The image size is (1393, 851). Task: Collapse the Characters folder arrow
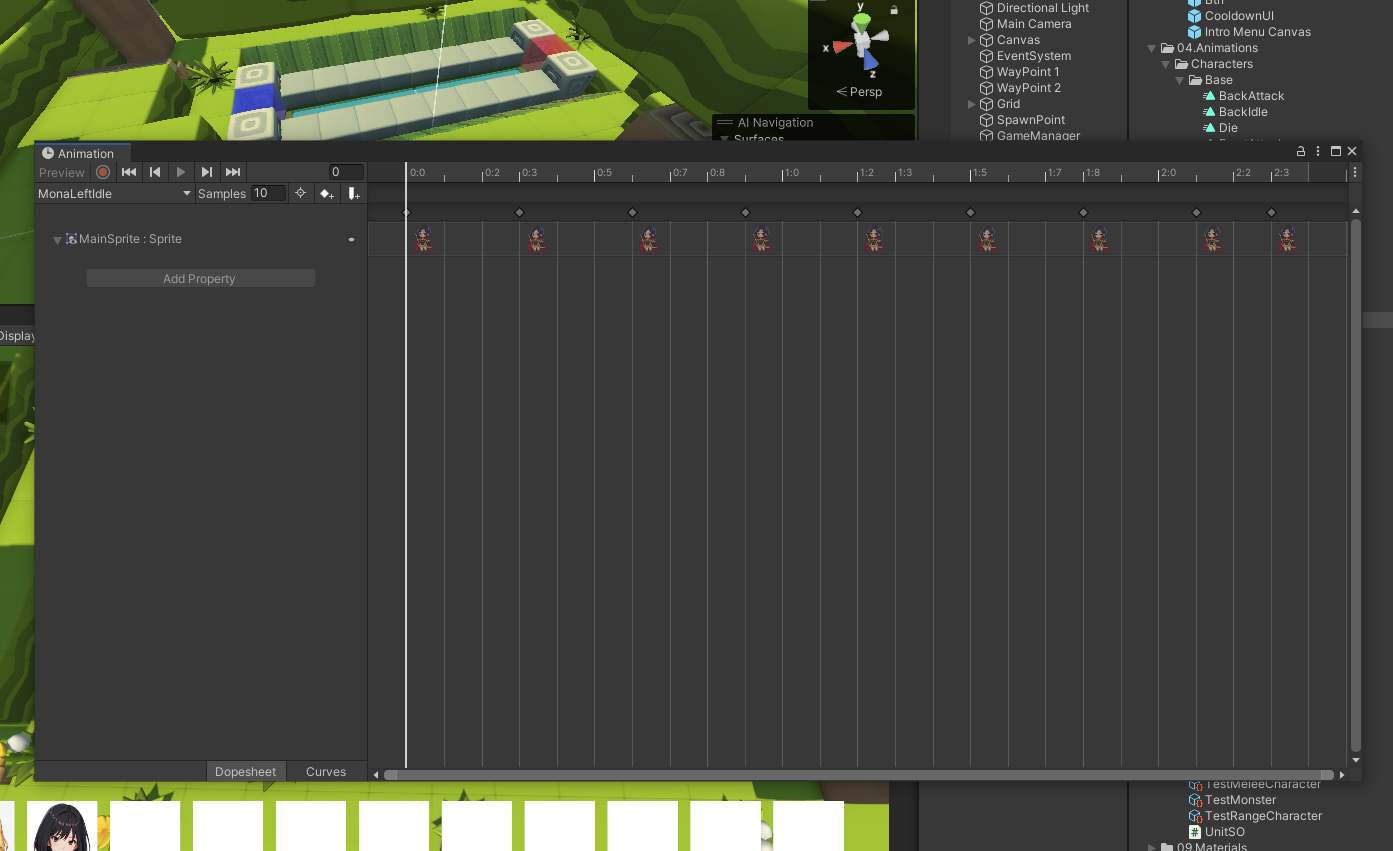click(x=1165, y=64)
